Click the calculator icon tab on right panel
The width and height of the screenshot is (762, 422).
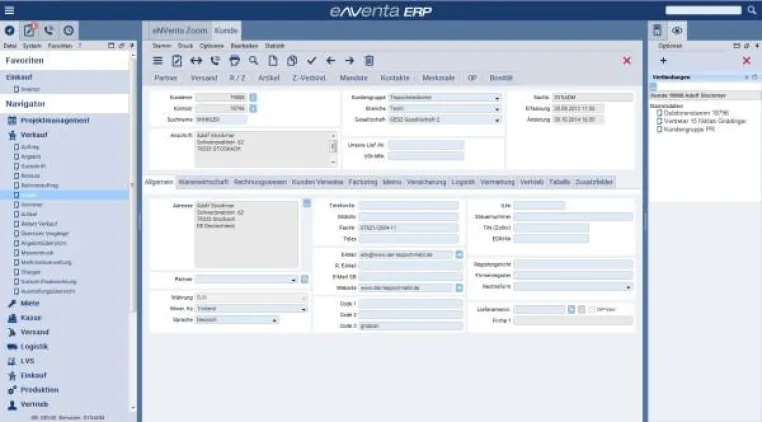coord(657,31)
